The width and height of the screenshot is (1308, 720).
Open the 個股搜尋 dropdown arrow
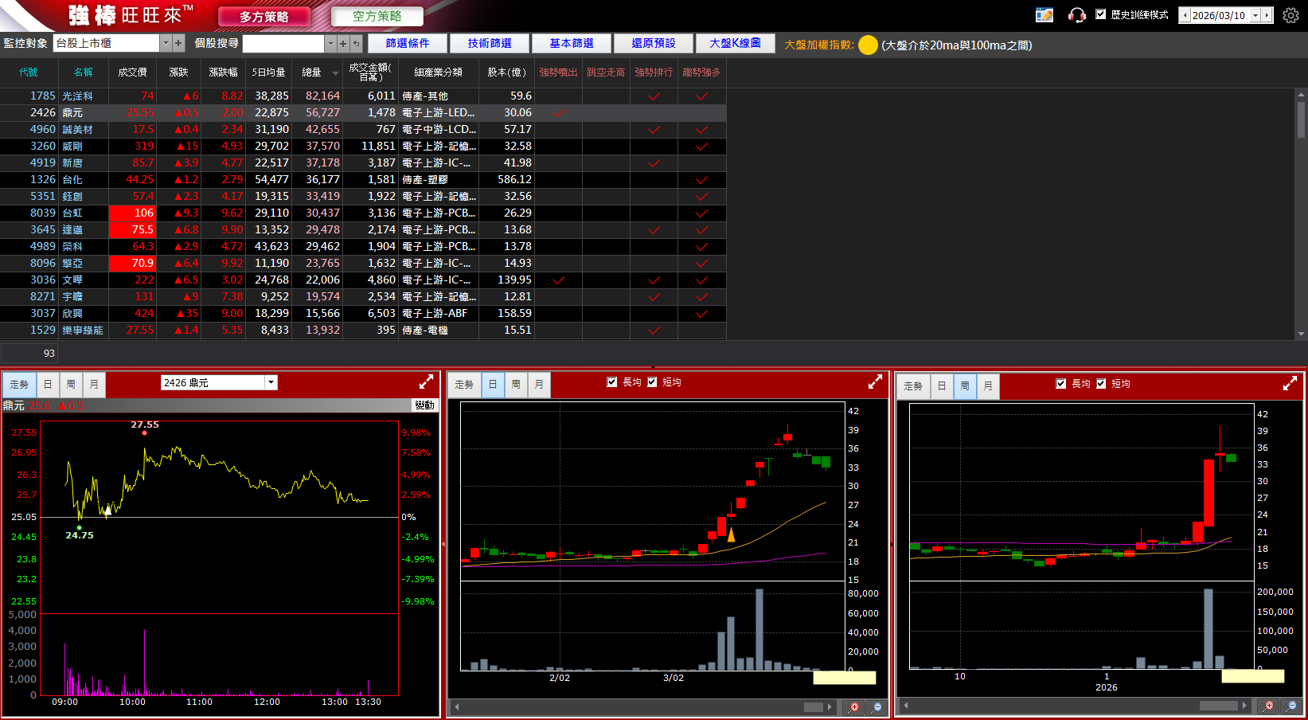point(331,44)
